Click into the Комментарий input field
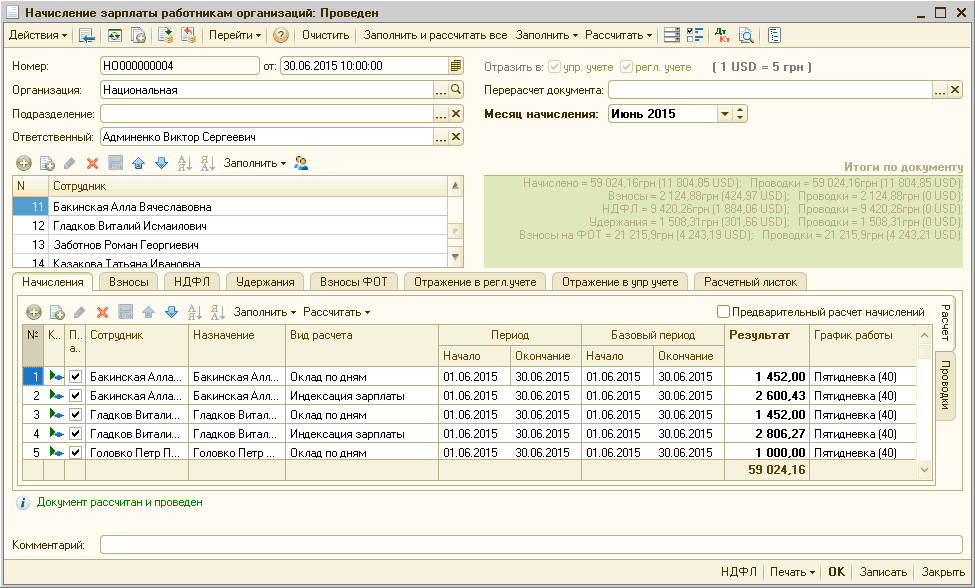 tap(530, 545)
